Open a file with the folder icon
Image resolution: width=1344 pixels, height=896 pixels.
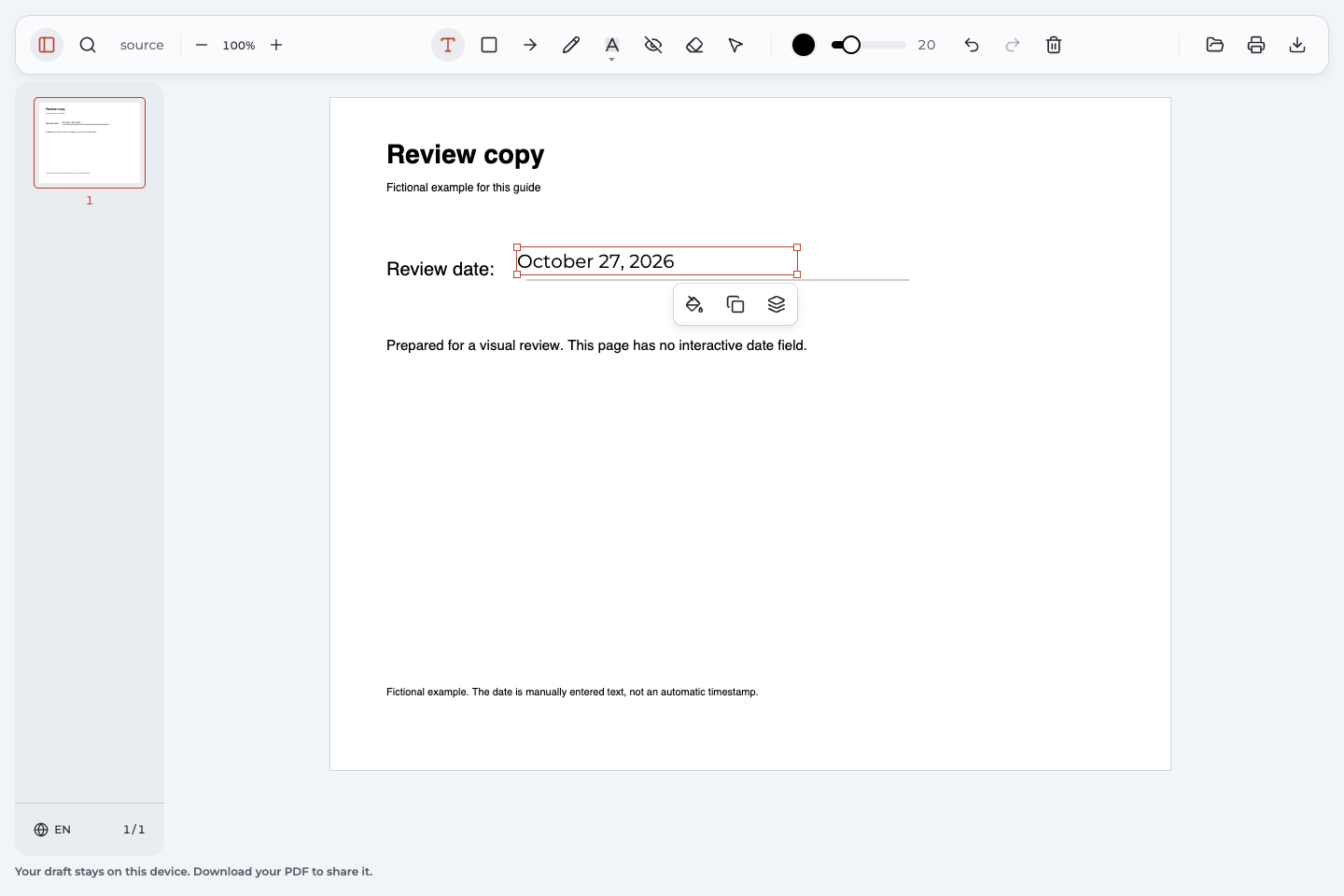1215,45
